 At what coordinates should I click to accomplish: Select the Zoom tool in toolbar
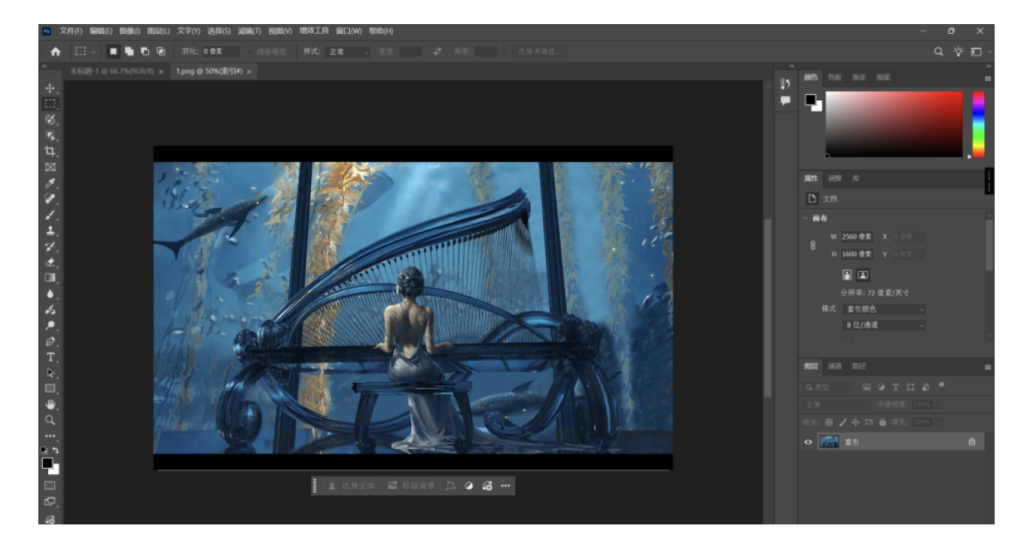(x=50, y=420)
